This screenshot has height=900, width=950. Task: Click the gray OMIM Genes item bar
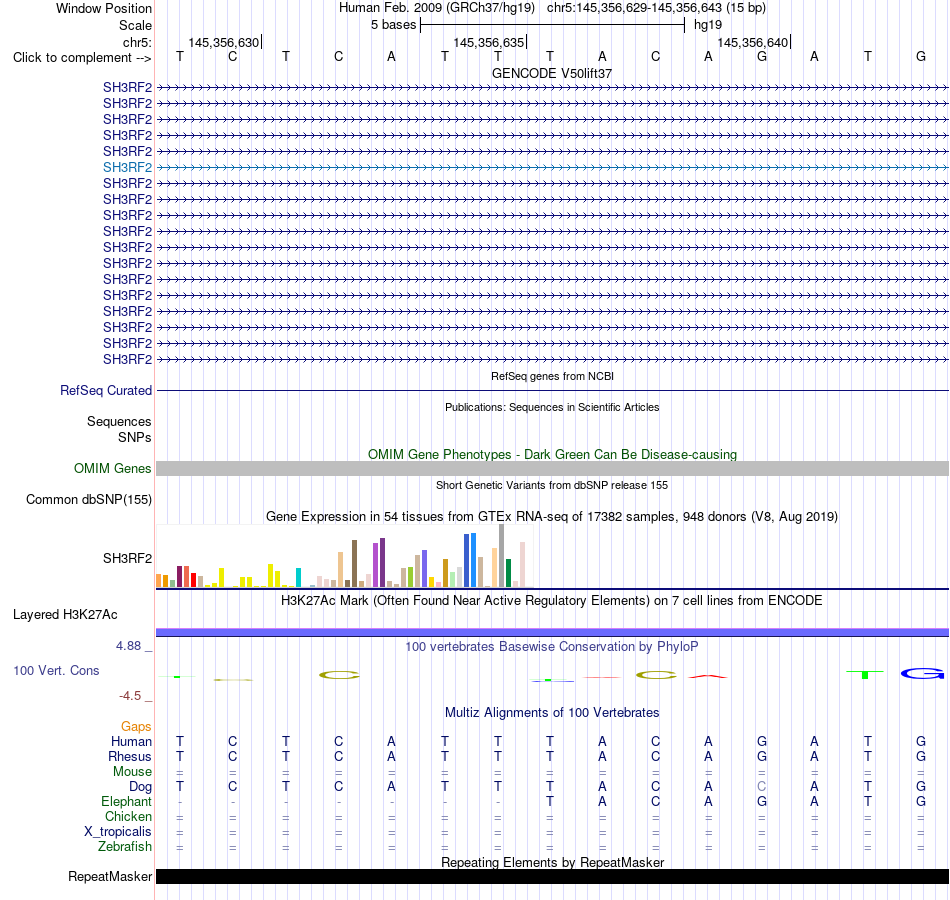point(552,468)
